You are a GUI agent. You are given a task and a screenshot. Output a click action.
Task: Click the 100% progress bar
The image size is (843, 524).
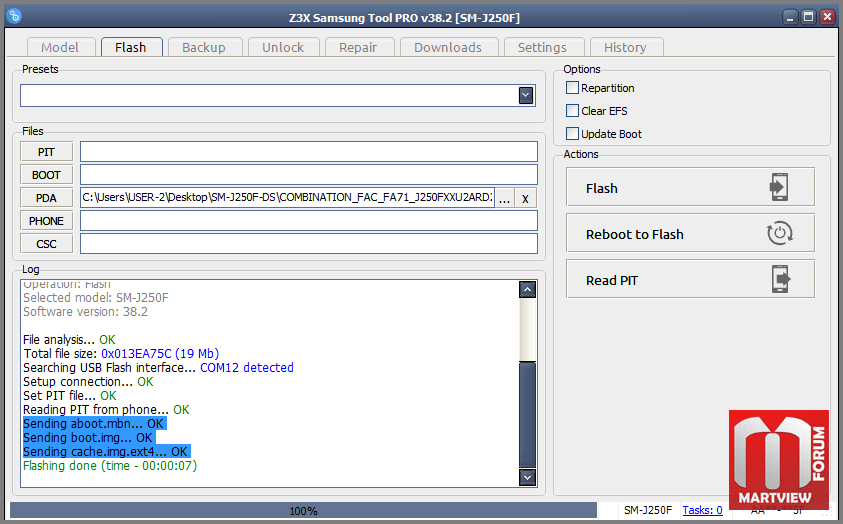pyautogui.click(x=303, y=511)
